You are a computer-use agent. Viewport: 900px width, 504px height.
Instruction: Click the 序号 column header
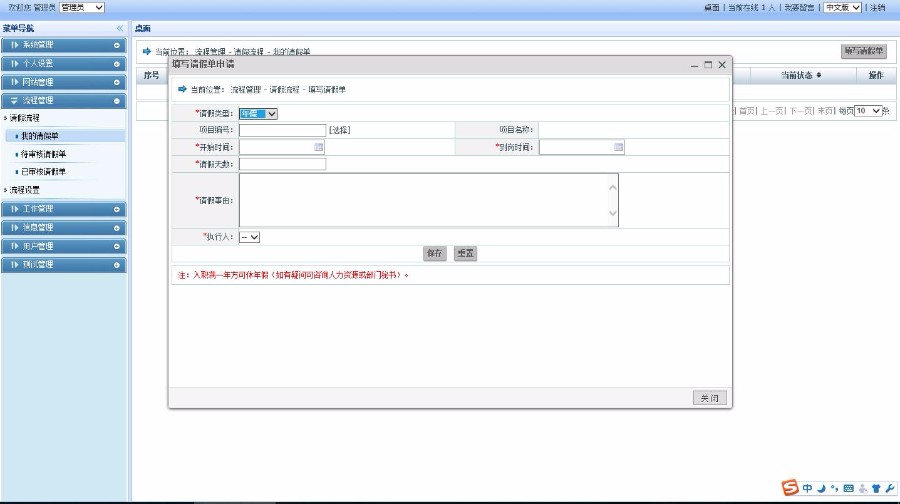(152, 75)
